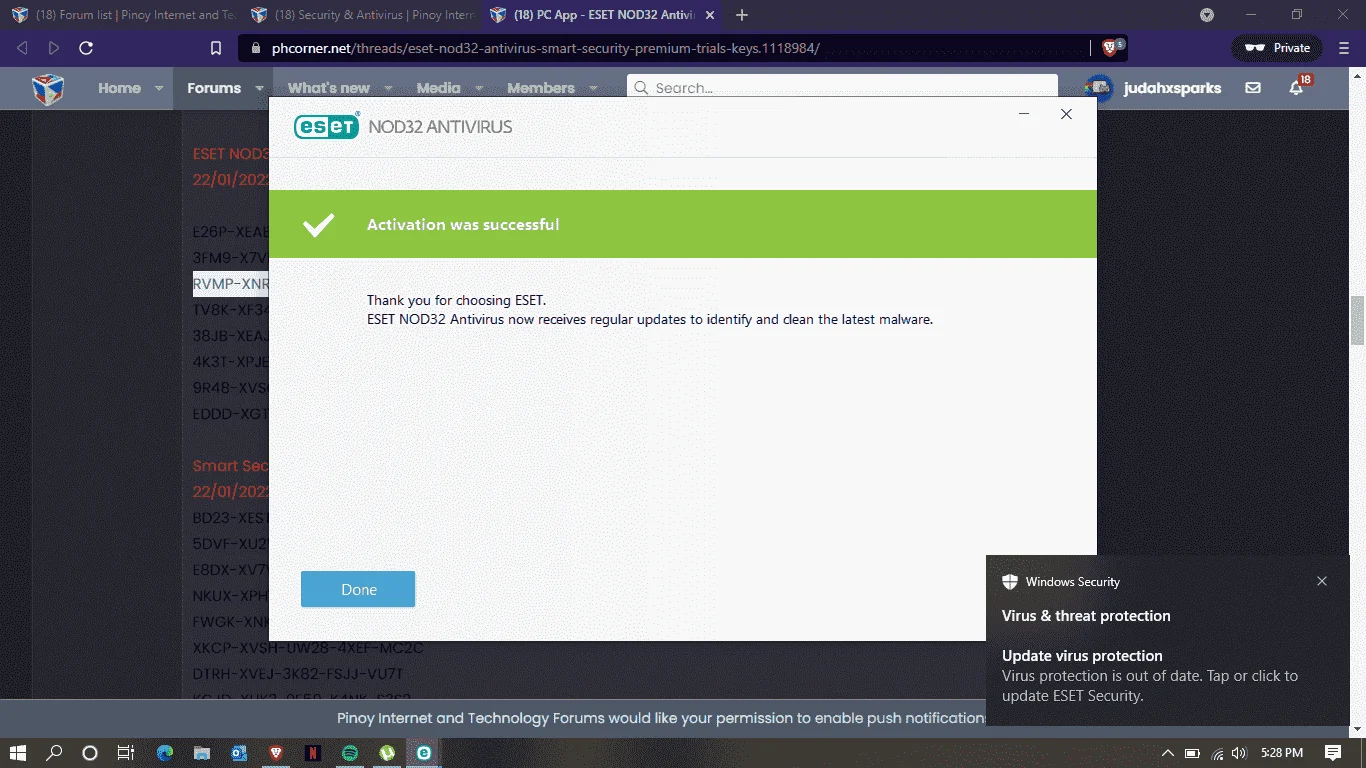Click the Virus & threat protection heading
This screenshot has width=1366, height=768.
pos(1086,616)
